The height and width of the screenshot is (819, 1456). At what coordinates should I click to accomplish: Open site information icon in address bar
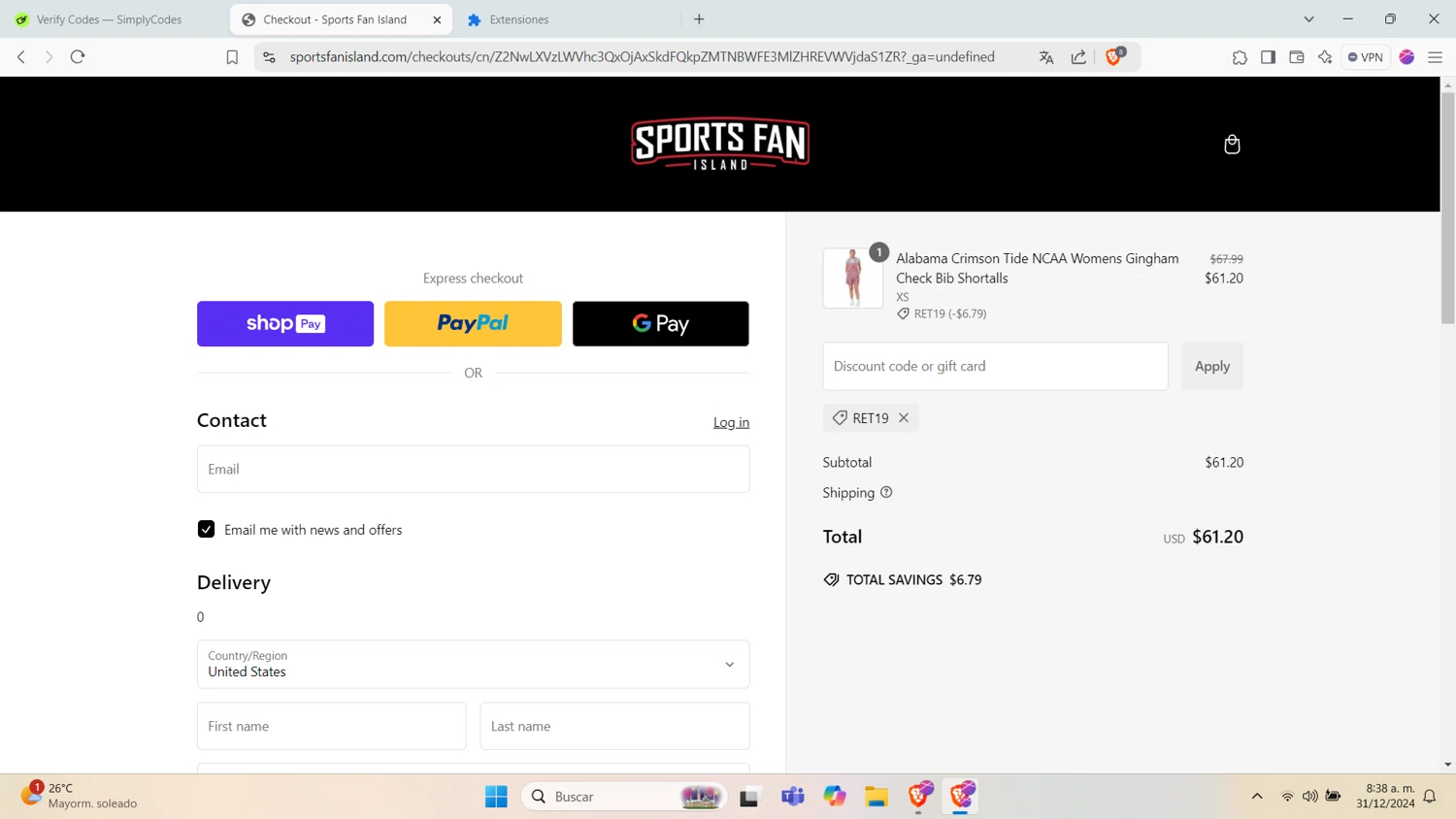(270, 57)
